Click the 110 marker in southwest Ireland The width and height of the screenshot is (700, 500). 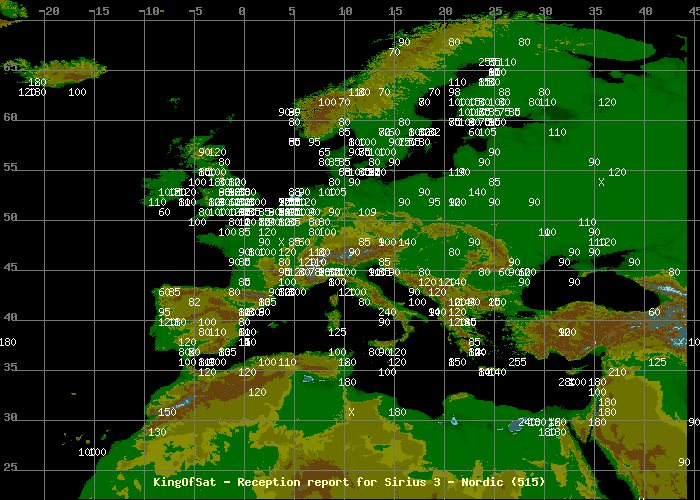157,202
